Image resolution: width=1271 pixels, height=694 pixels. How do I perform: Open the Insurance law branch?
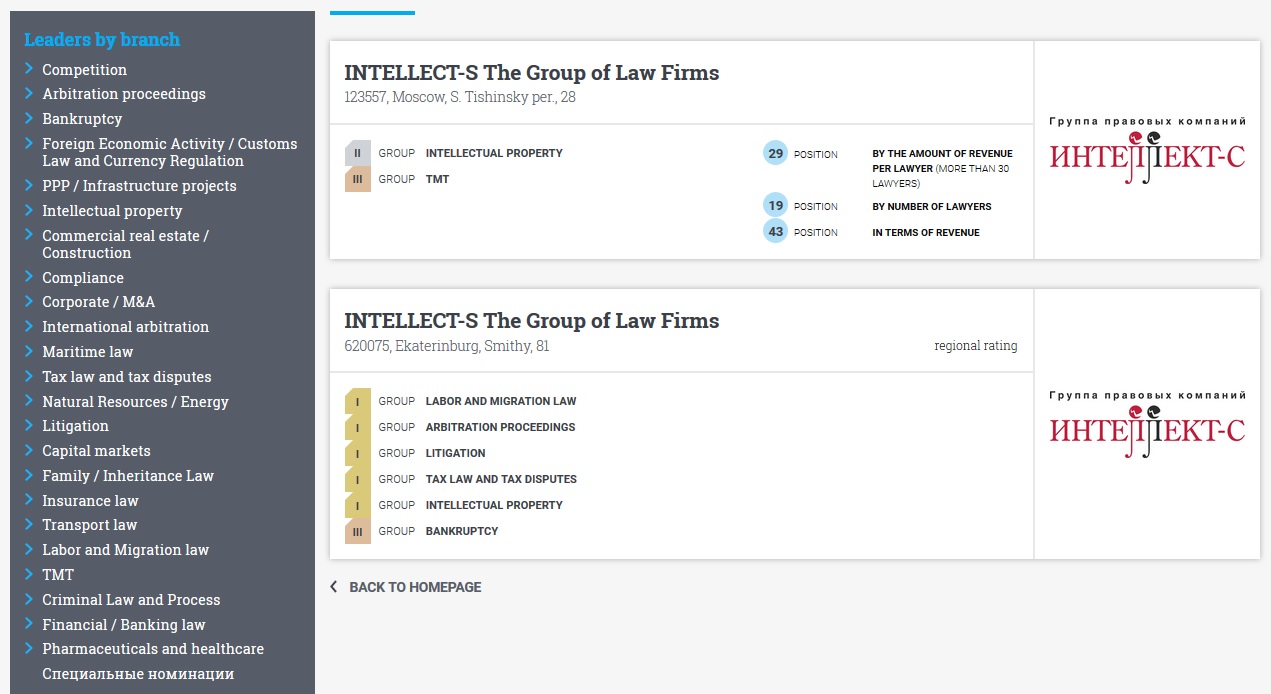click(90, 501)
